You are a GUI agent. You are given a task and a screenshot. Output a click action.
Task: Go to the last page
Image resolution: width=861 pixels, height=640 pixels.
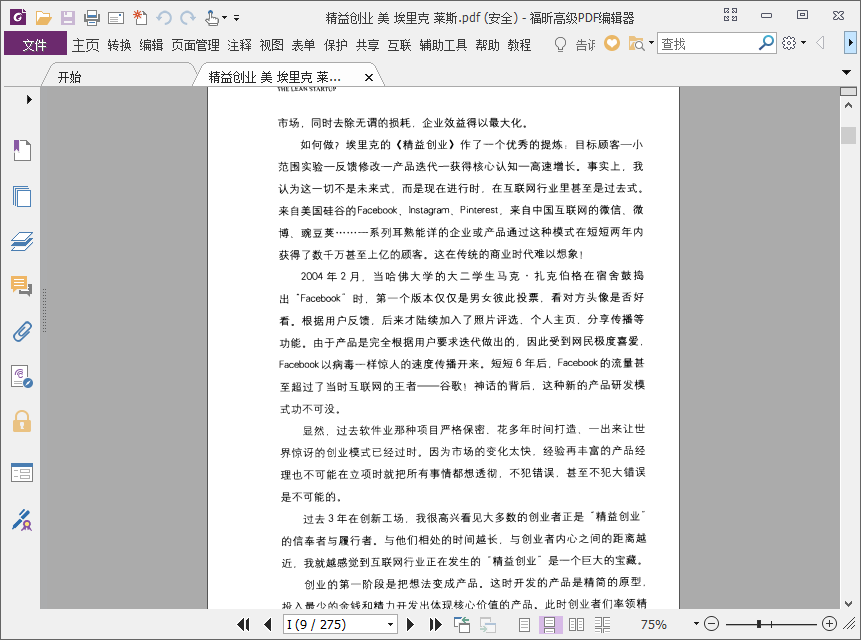coord(435,624)
